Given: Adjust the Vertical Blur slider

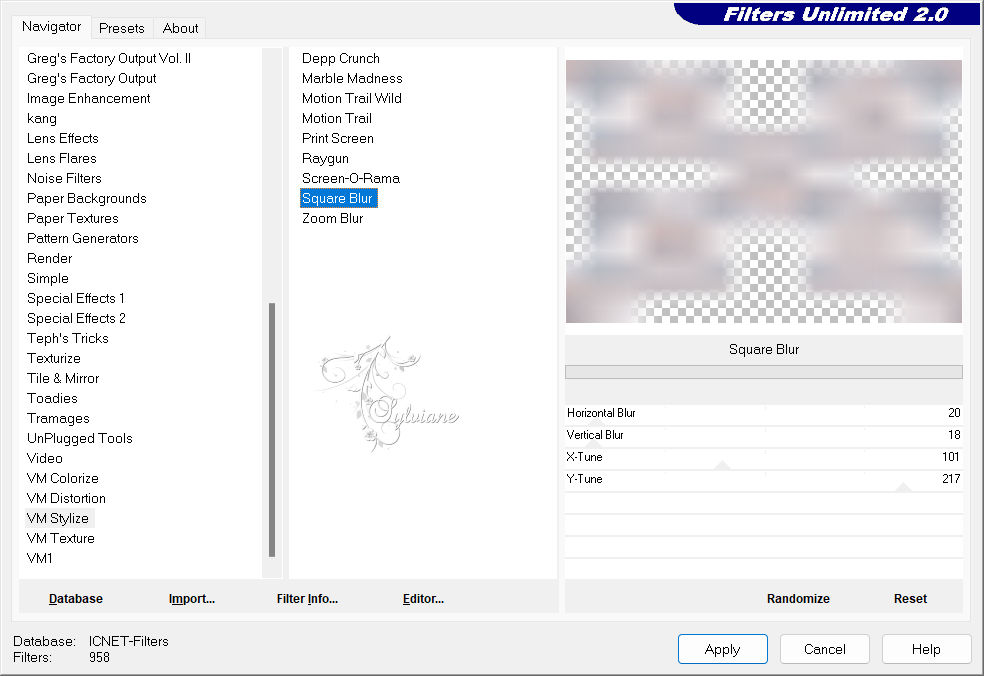Looking at the screenshot, I should pyautogui.click(x=764, y=435).
